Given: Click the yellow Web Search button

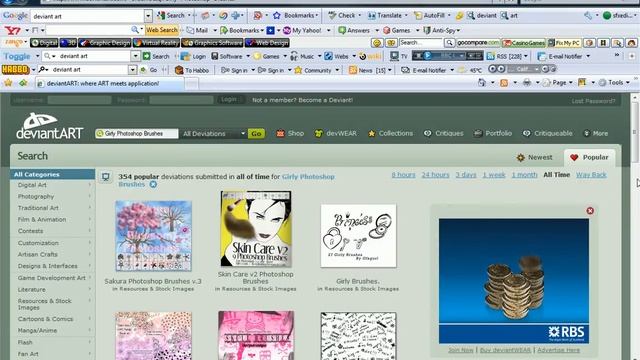Looking at the screenshot, I should click(x=162, y=30).
